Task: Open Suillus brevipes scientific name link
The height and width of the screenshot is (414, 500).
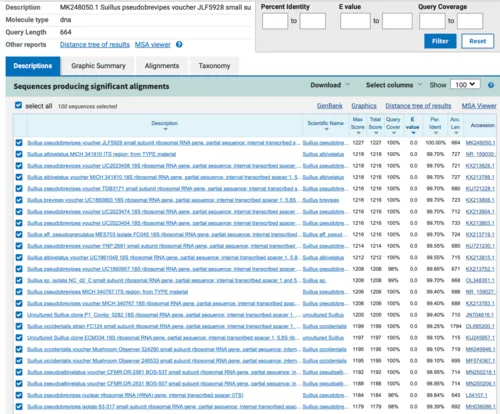Action: click(x=321, y=200)
